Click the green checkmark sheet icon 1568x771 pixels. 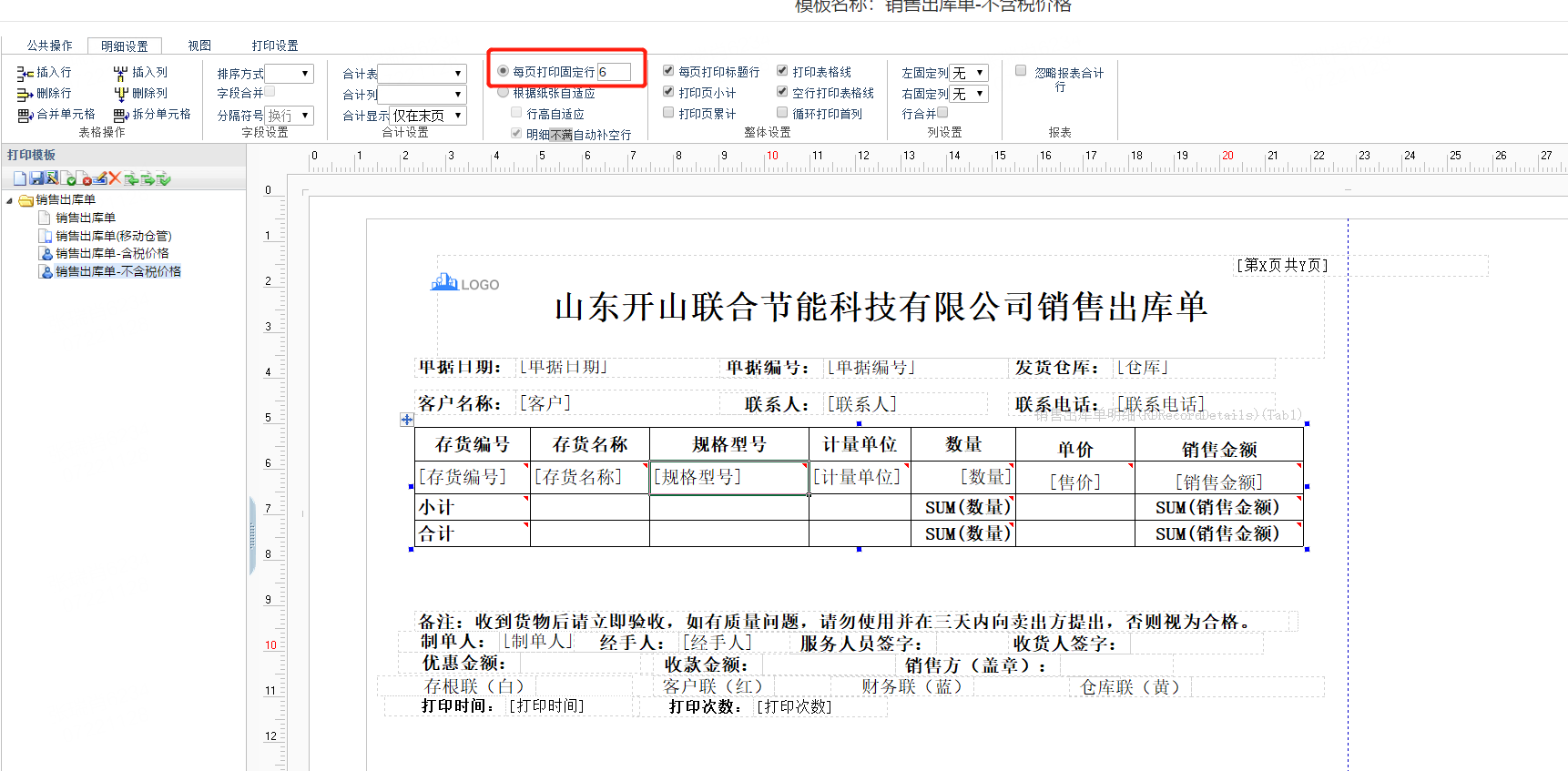coord(164,178)
